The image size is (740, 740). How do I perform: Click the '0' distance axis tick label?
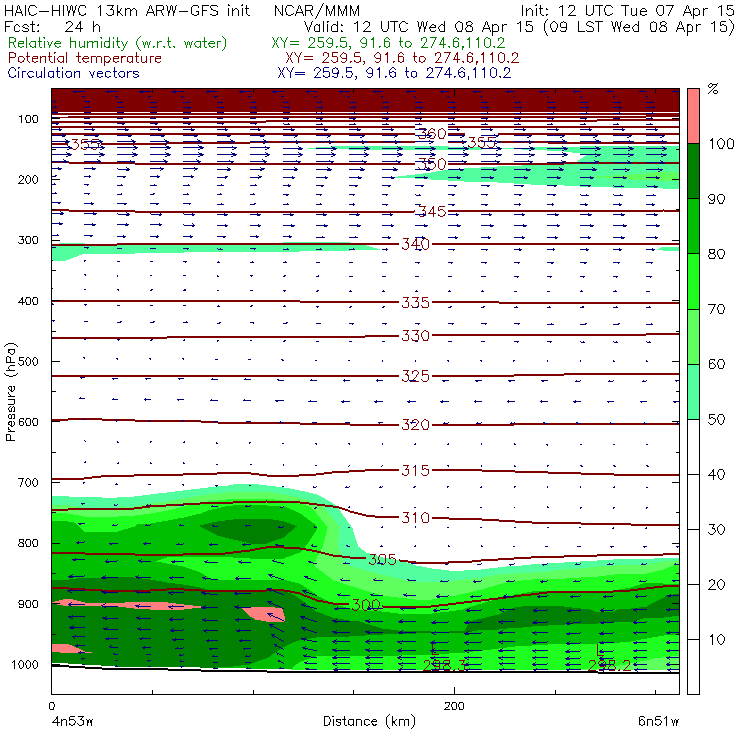coord(51,706)
